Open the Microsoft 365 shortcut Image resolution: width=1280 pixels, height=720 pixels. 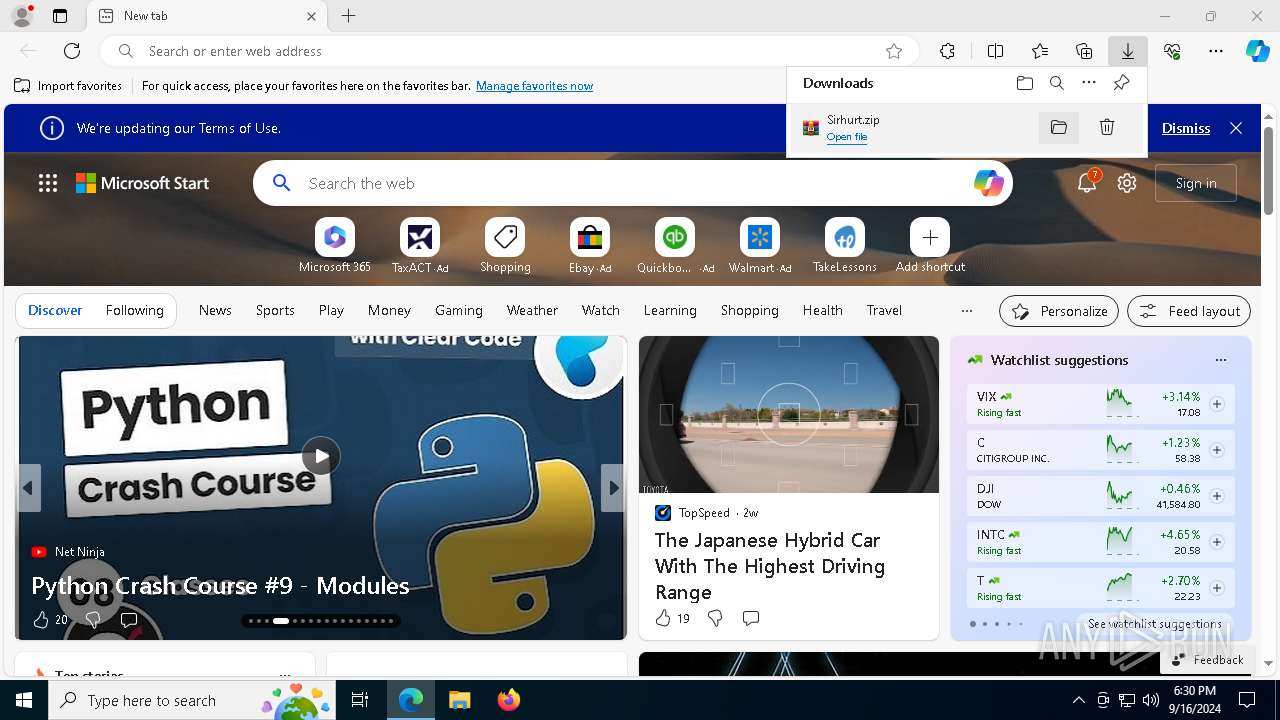(335, 246)
